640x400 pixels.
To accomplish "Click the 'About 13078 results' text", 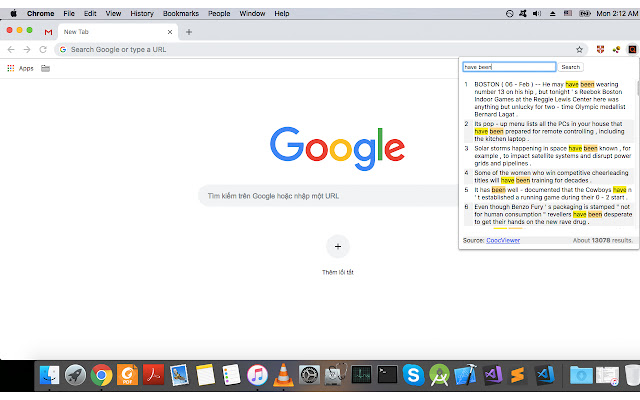I will tap(602, 240).
